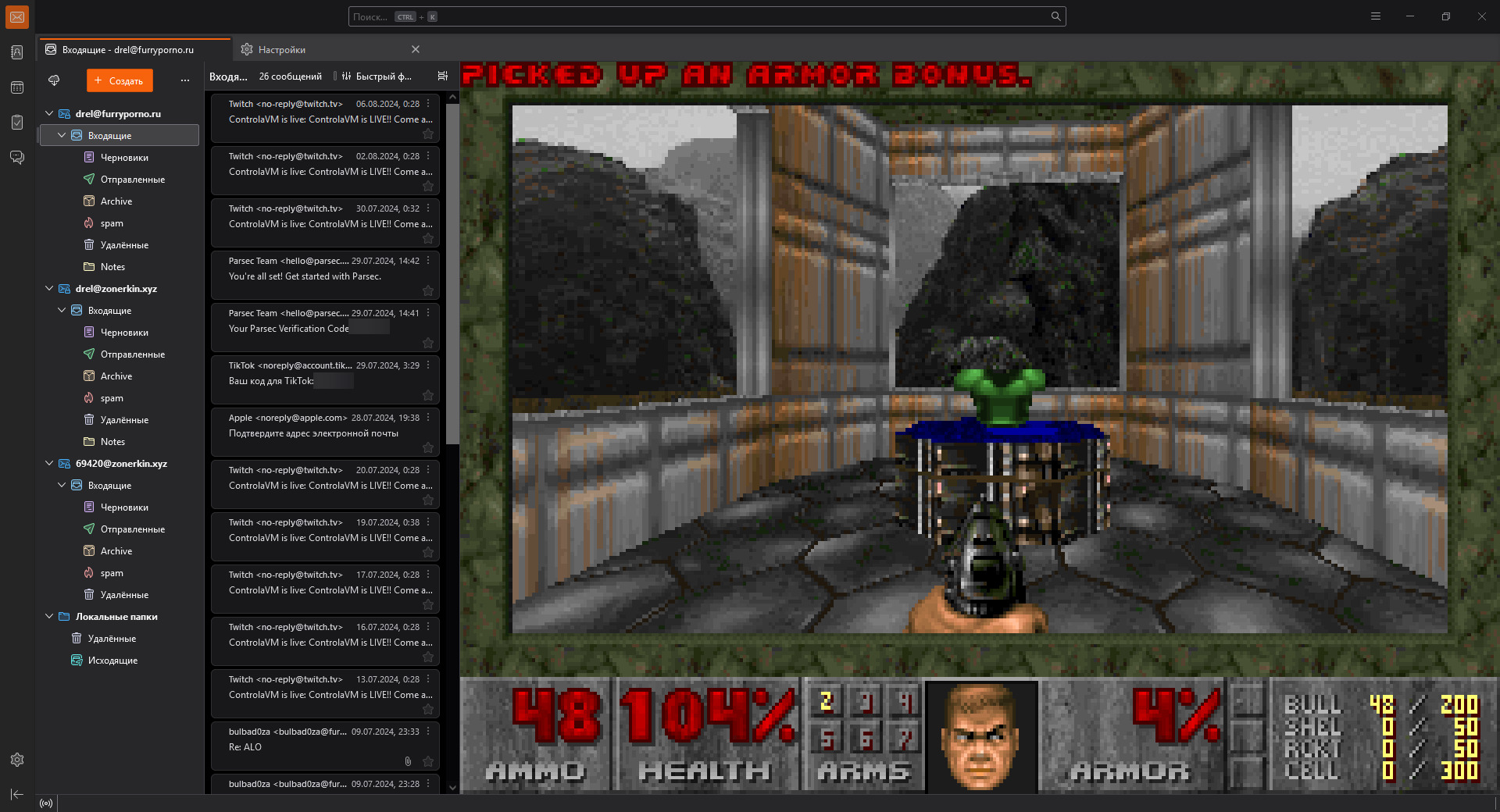1500x812 pixels.
Task: Collapse the 69420@zonerkin.xyz account
Action: [49, 463]
